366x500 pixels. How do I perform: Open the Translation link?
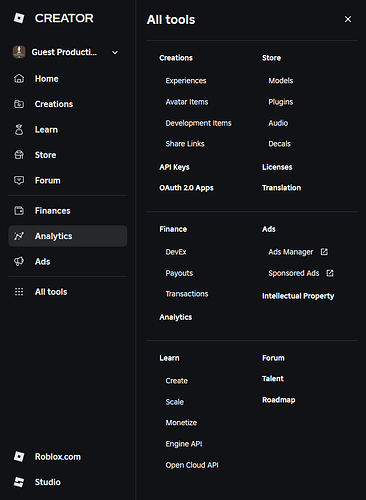coord(281,188)
